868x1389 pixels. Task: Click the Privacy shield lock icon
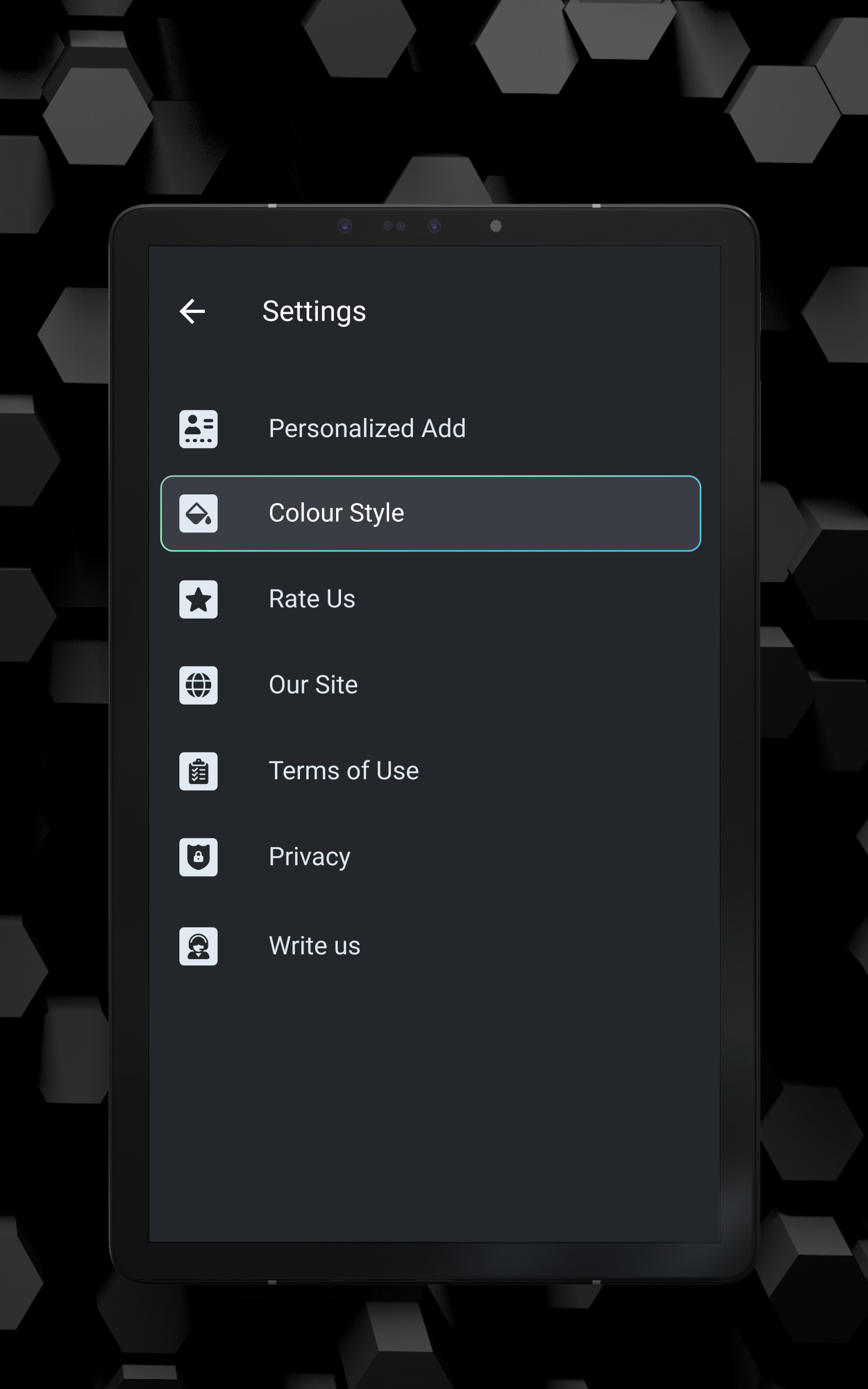[x=199, y=857]
